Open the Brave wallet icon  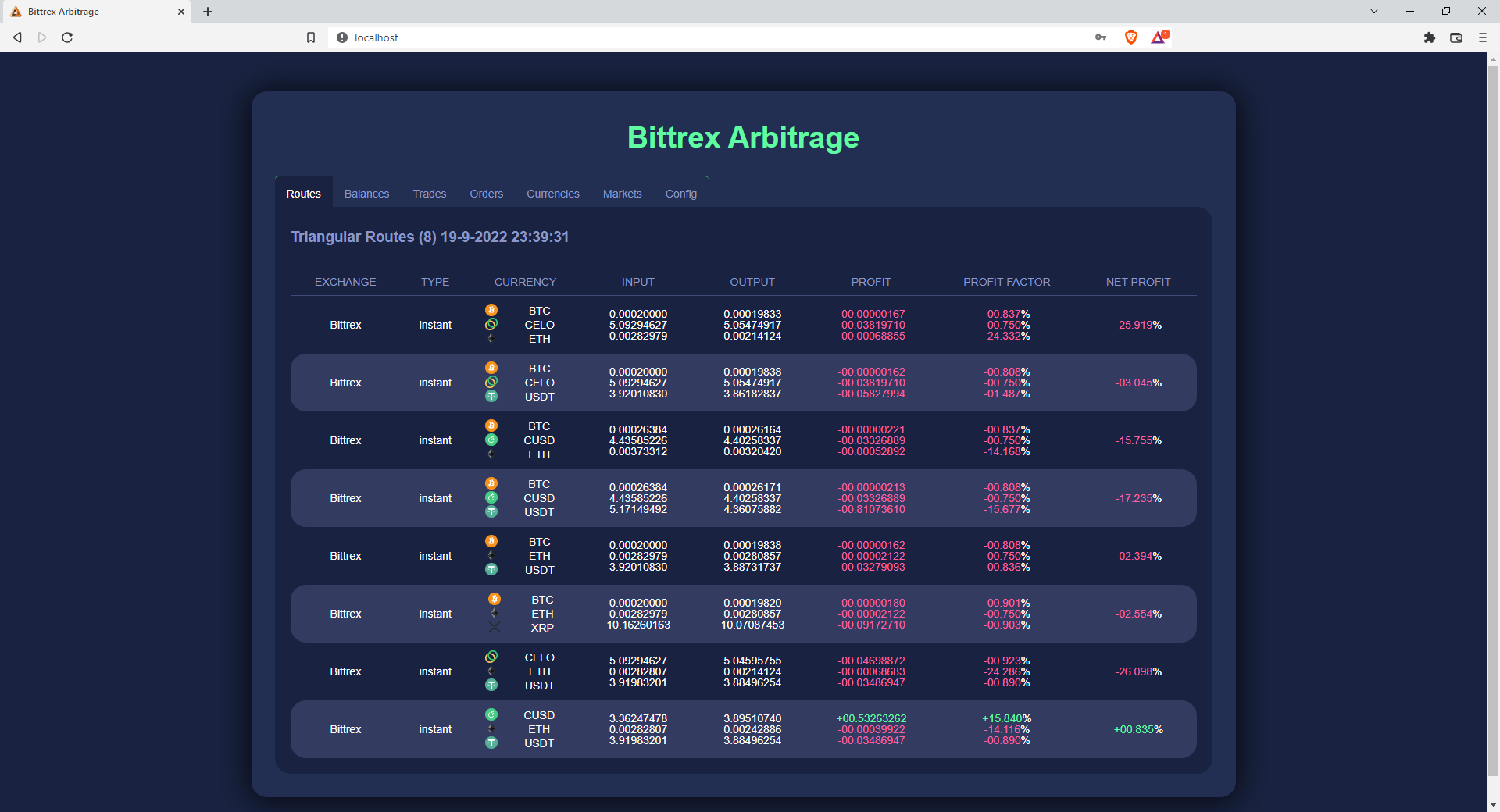(x=1456, y=37)
